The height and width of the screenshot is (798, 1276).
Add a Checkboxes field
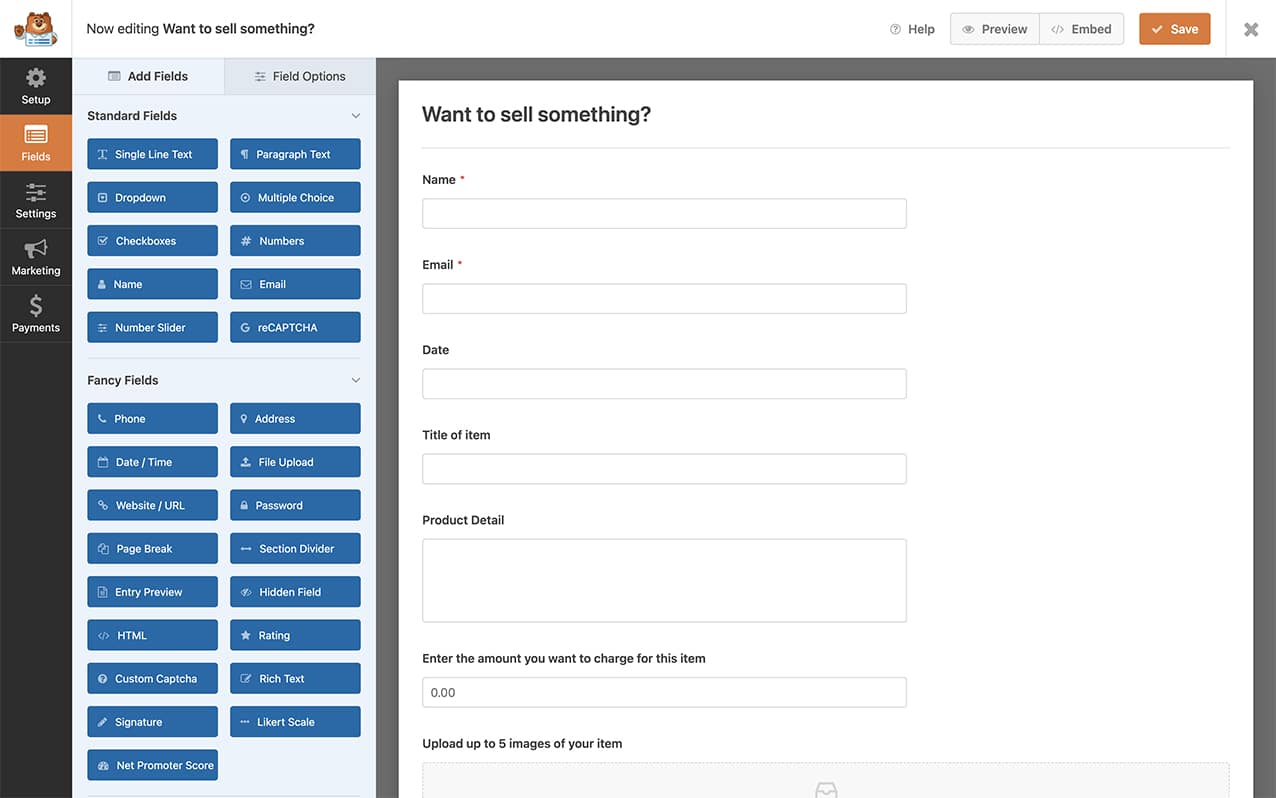[x=152, y=240]
